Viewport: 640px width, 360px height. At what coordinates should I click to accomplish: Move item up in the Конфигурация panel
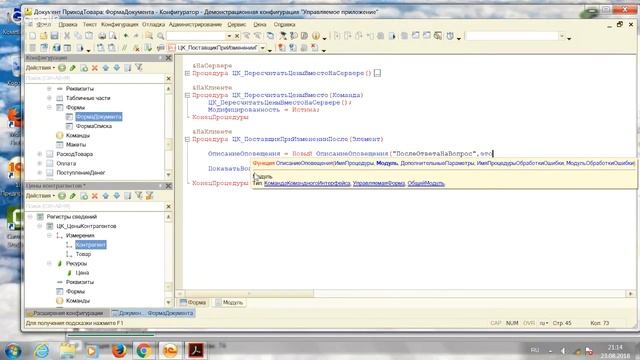click(106, 68)
